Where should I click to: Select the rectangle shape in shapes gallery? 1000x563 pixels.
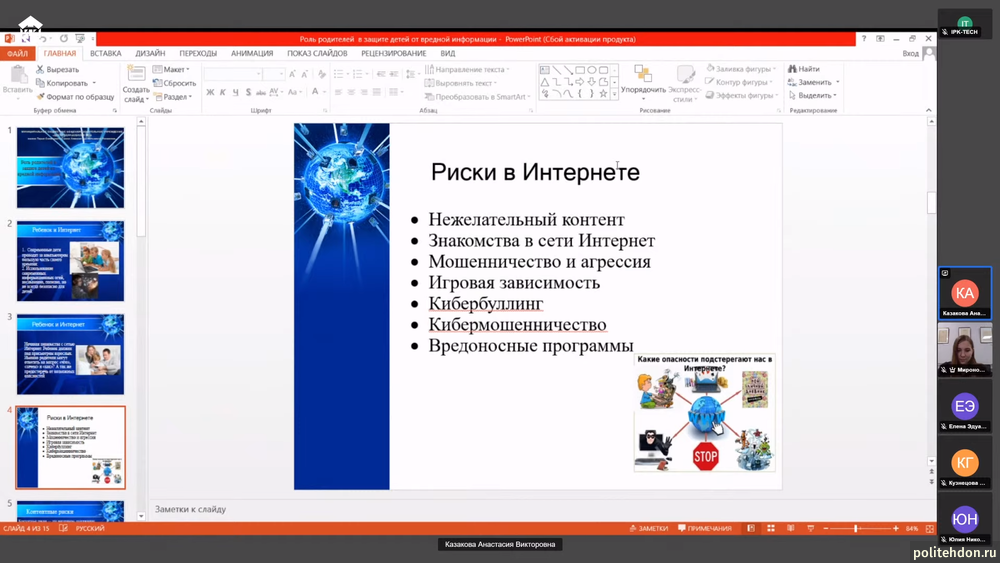[580, 70]
